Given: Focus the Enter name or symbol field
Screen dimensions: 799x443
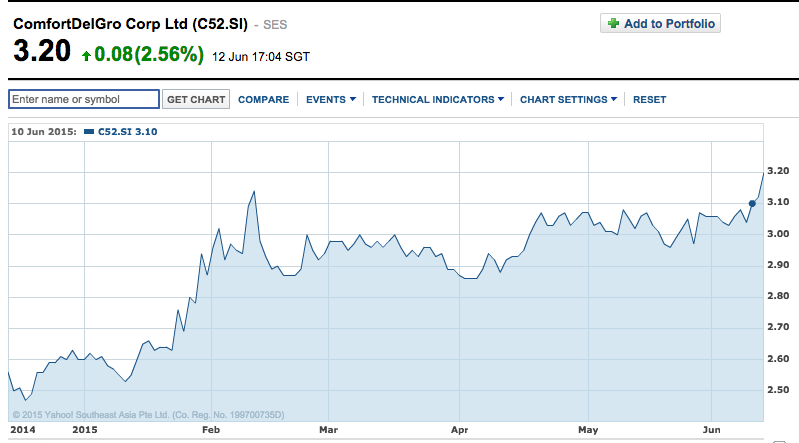Looking at the screenshot, I should click(x=84, y=99).
